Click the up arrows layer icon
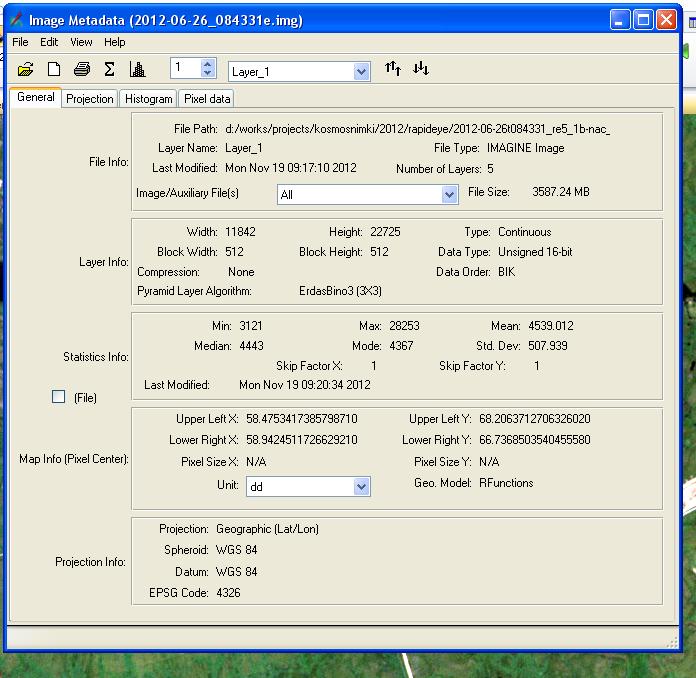The image size is (696, 678). pyautogui.click(x=393, y=69)
